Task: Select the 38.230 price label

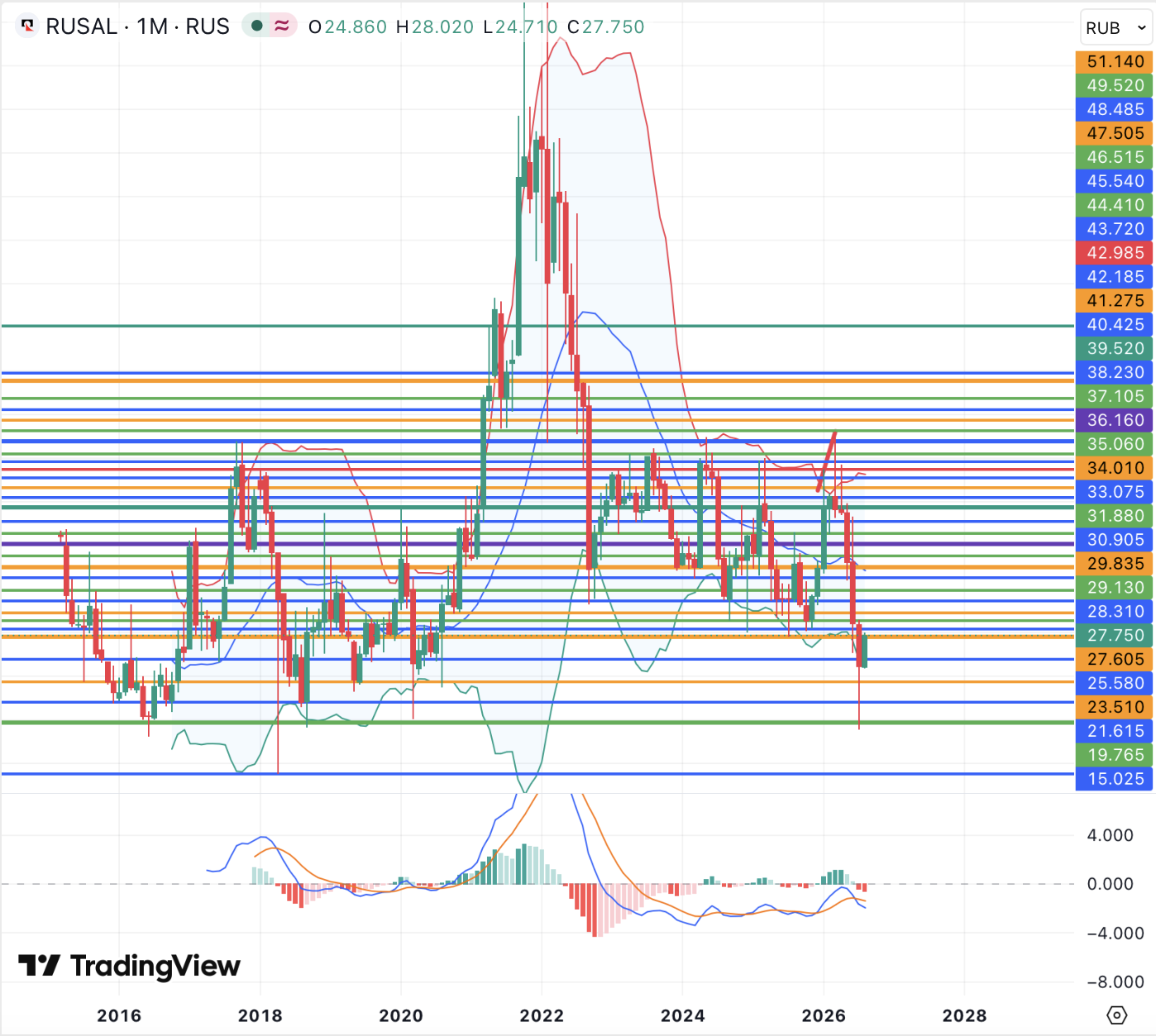Action: click(1114, 374)
